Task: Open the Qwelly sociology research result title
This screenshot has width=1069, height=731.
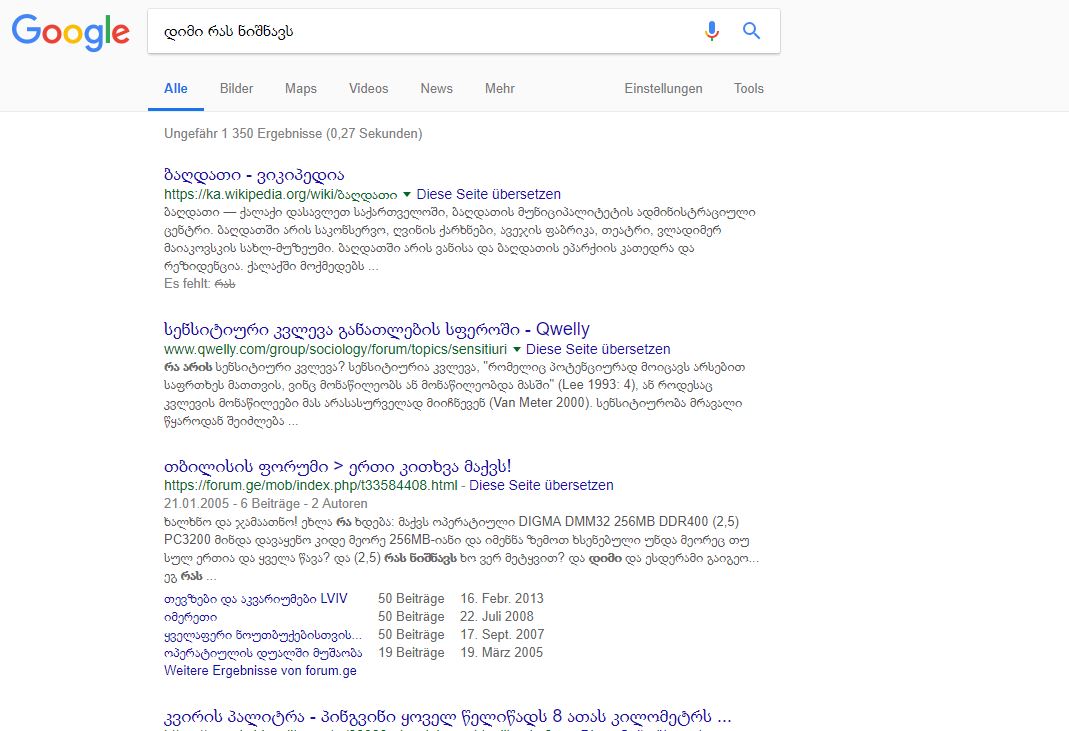Action: [376, 329]
